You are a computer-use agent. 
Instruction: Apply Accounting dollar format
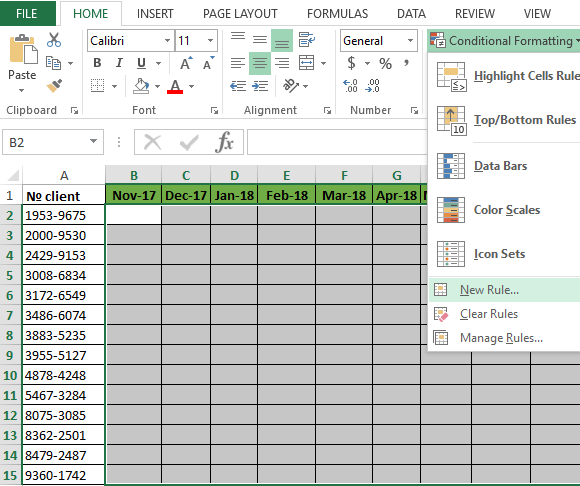tap(351, 63)
